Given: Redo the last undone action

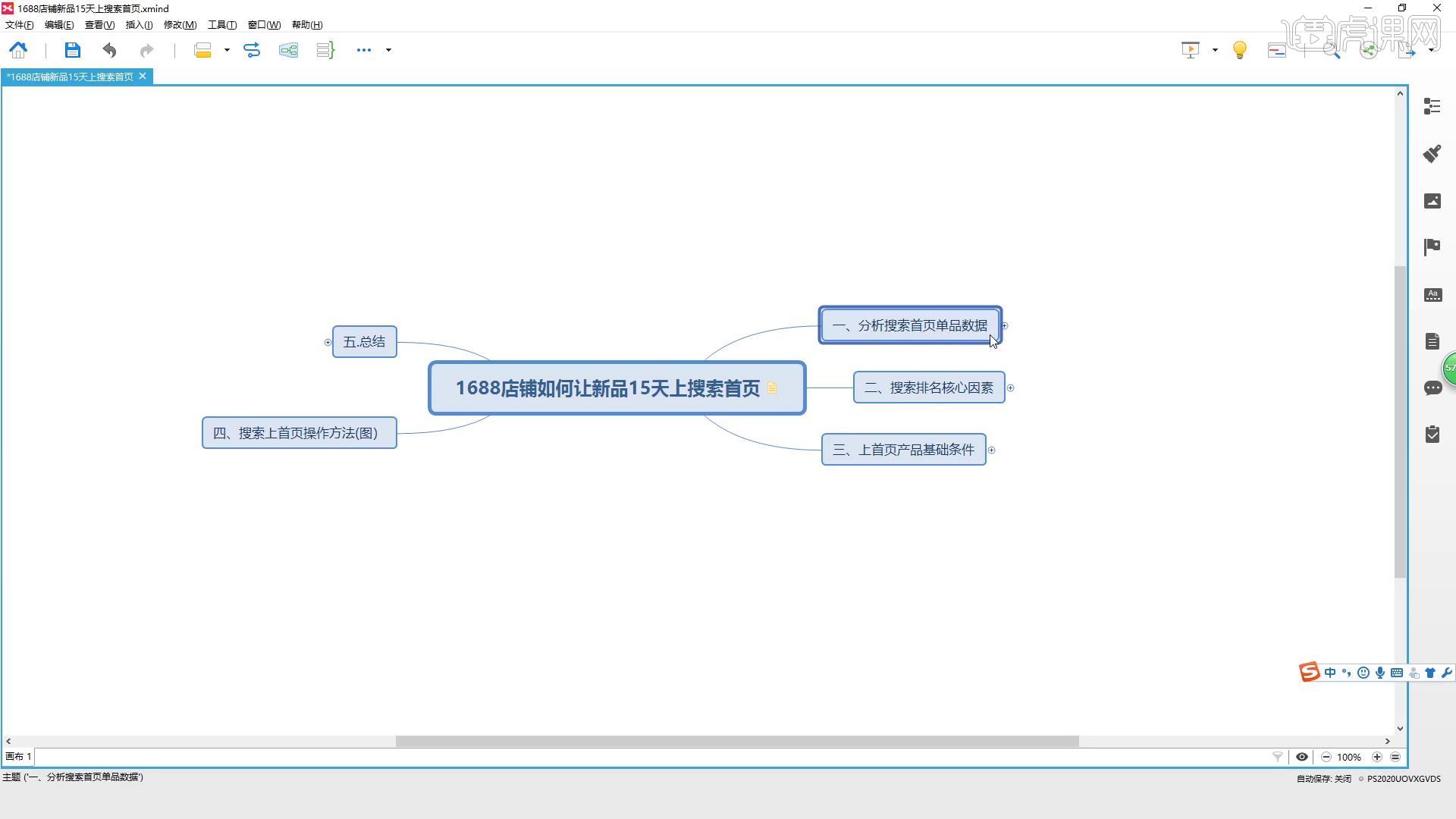Looking at the screenshot, I should [146, 50].
